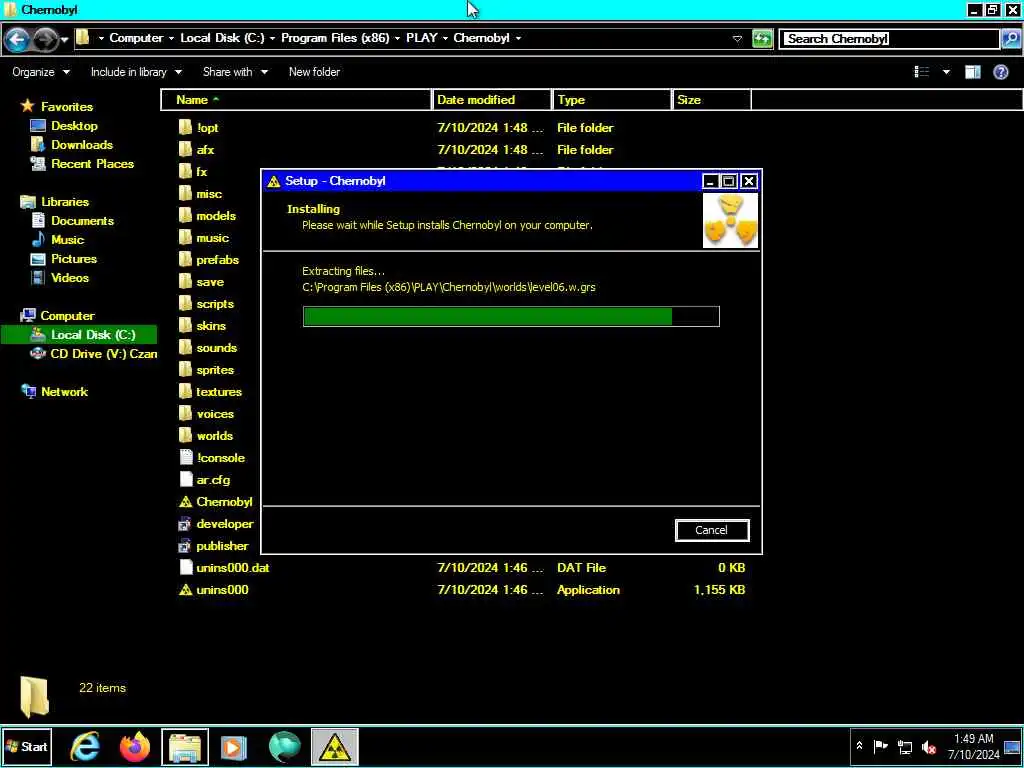1024x768 pixels.
Task: Launch Firefox from taskbar
Action: [135, 747]
